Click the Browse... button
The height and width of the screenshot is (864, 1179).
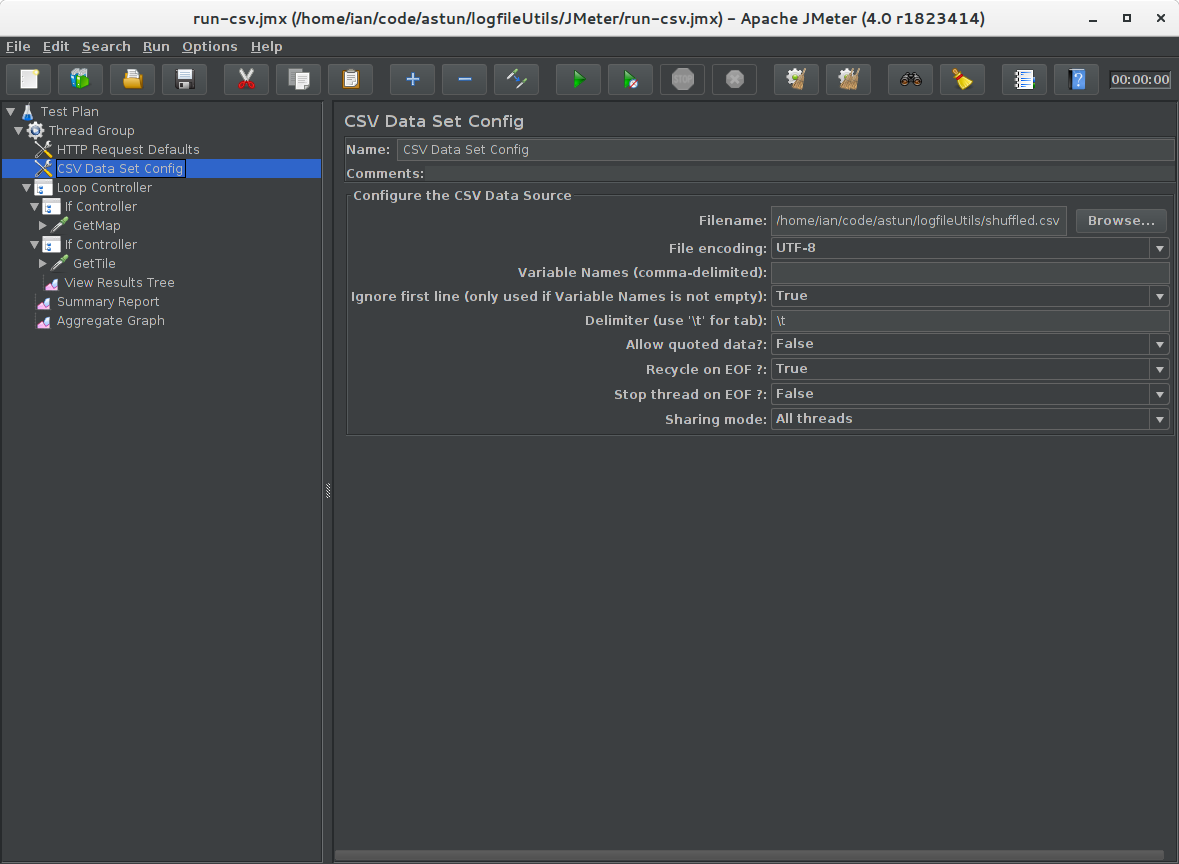(1121, 220)
